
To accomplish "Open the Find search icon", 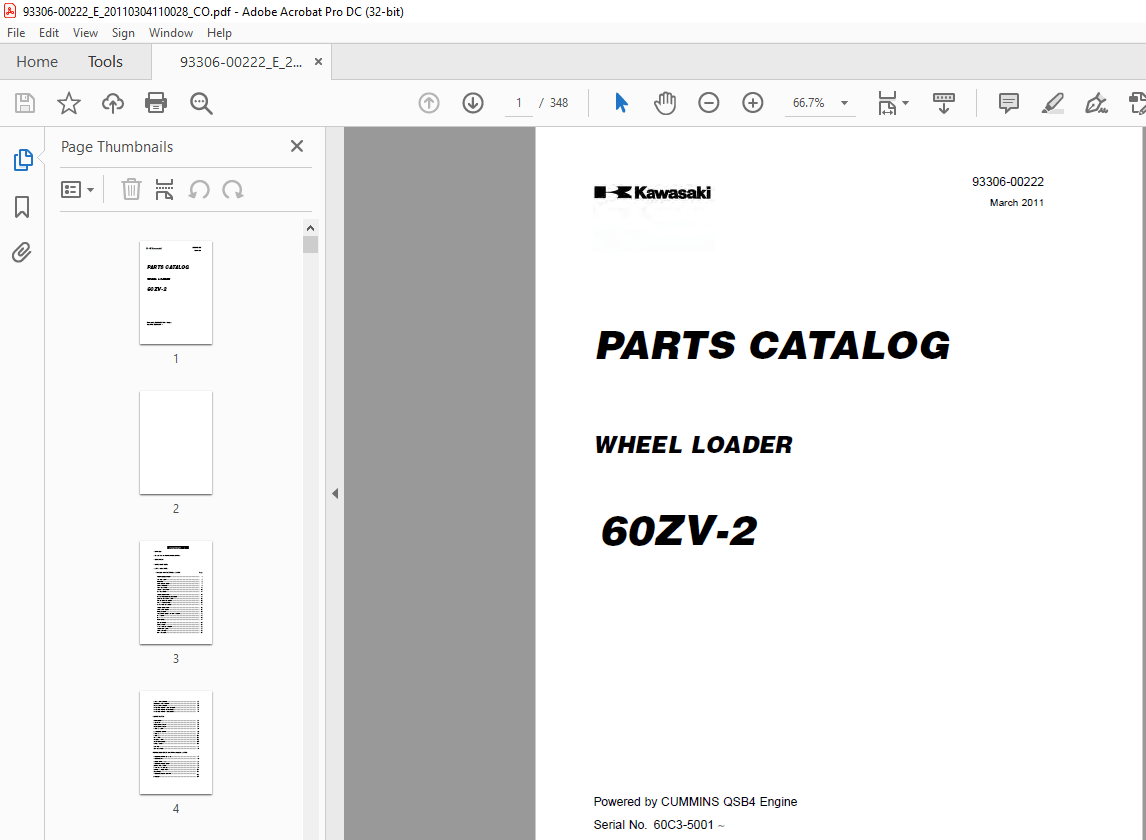I will coord(201,103).
